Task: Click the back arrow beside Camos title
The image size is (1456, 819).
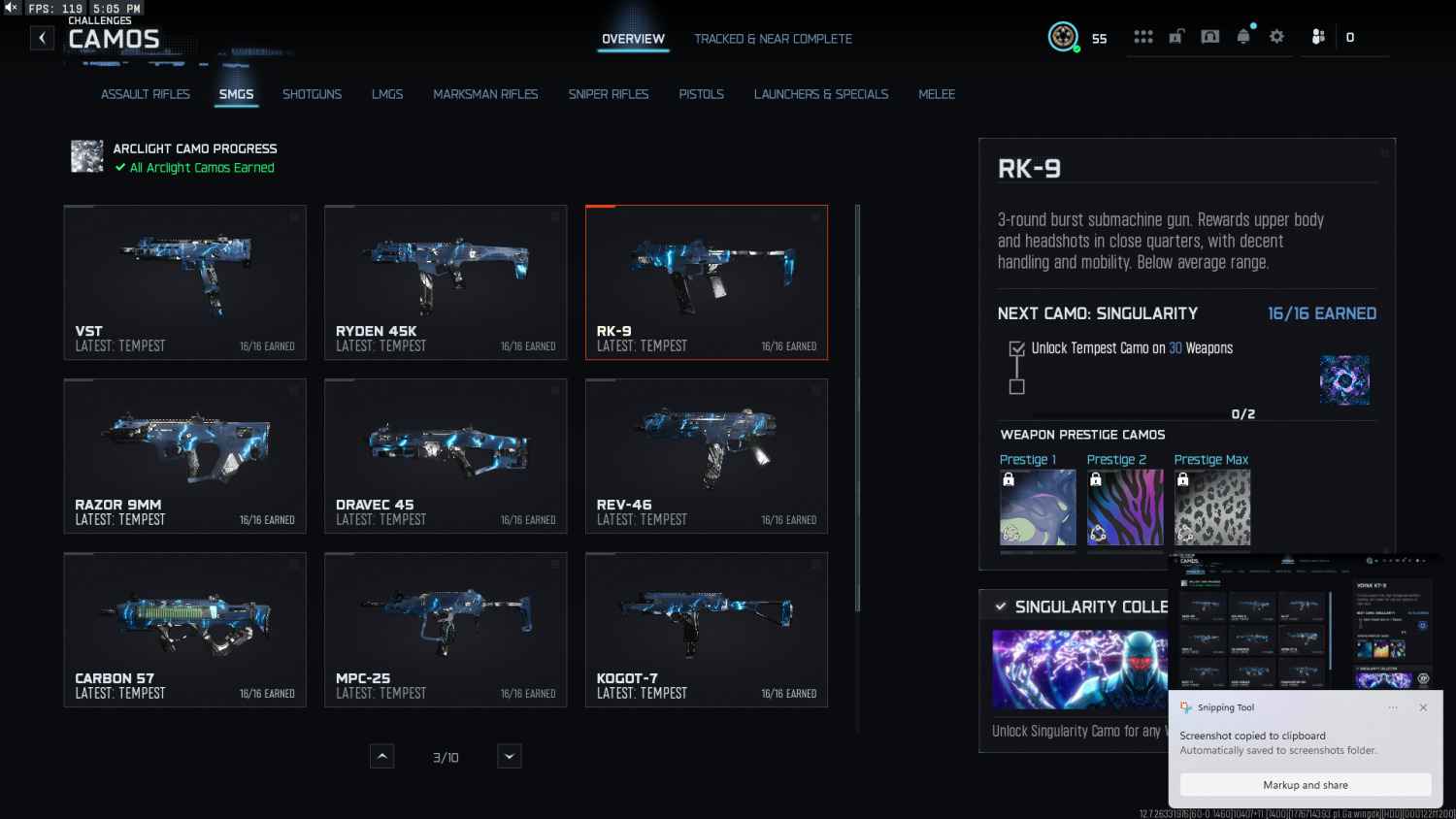Action: (42, 38)
